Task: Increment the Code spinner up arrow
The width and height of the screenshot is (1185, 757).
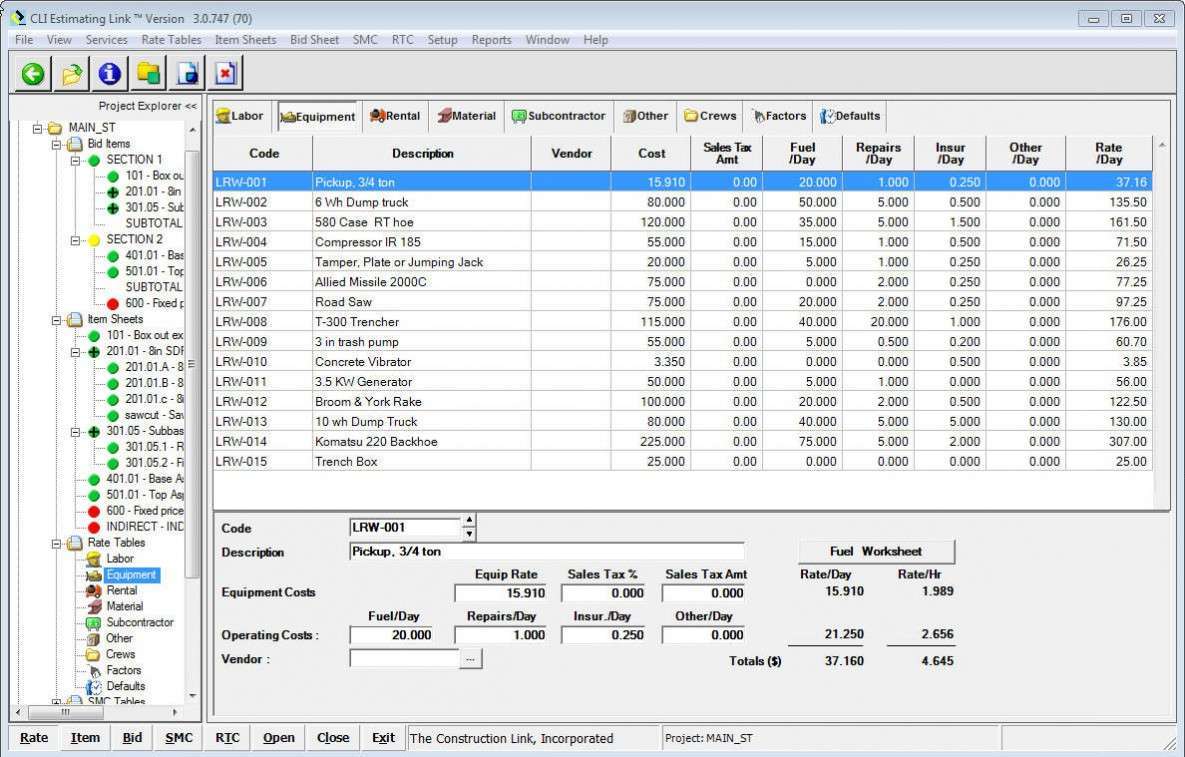Action: click(x=469, y=521)
